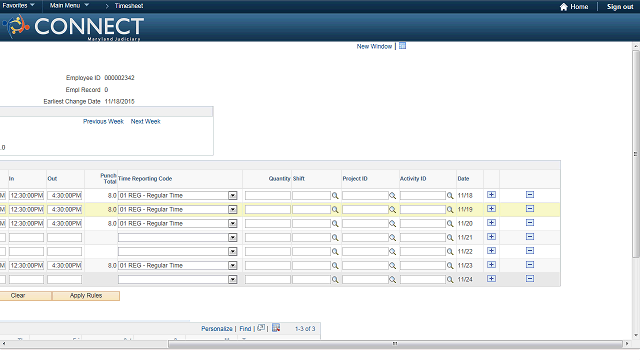The width and height of the screenshot is (640, 360).
Task: Click the Earliest Change Date 11/18/2015
Action: coord(119,101)
